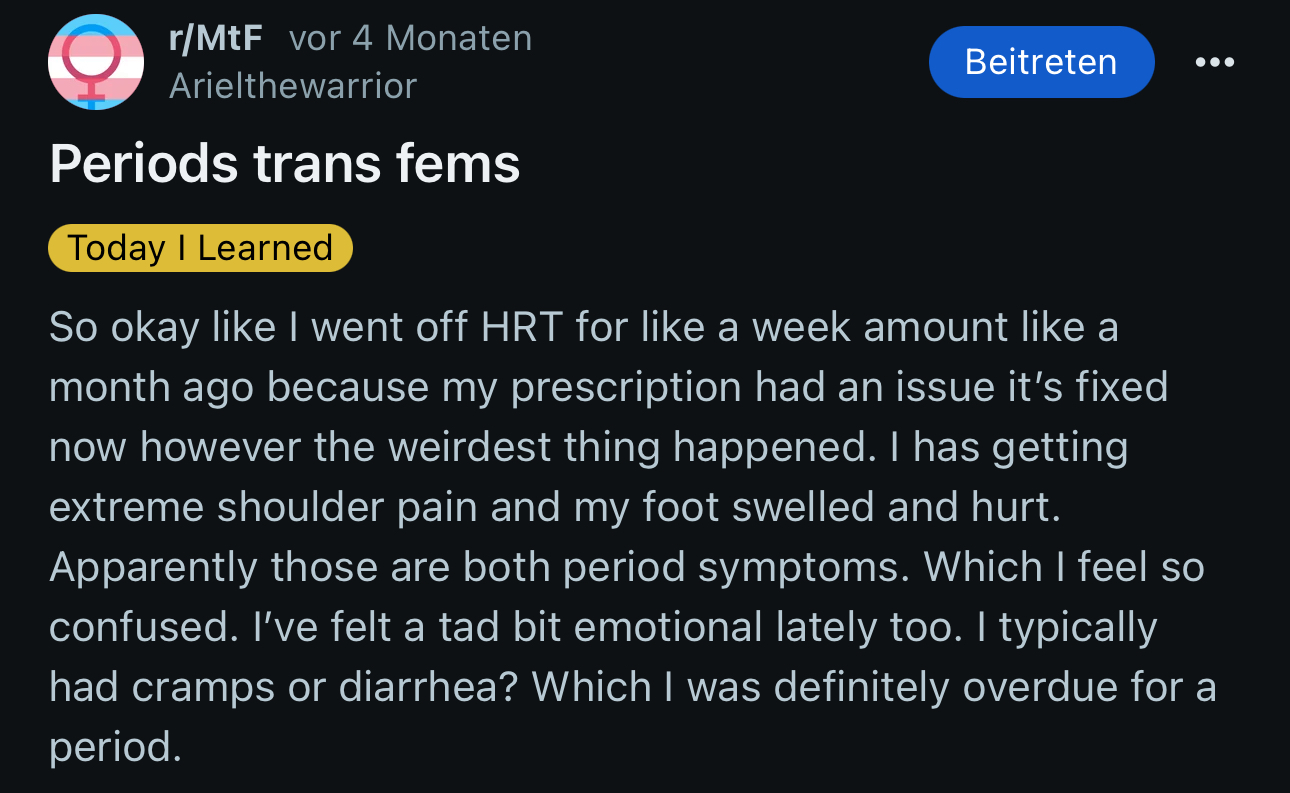The height and width of the screenshot is (793, 1290).
Task: Click the word 'Apparently' in the post
Action: (x=152, y=568)
